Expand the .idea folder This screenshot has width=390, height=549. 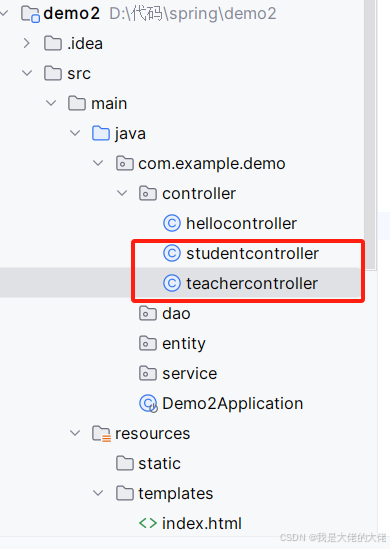click(x=26, y=43)
